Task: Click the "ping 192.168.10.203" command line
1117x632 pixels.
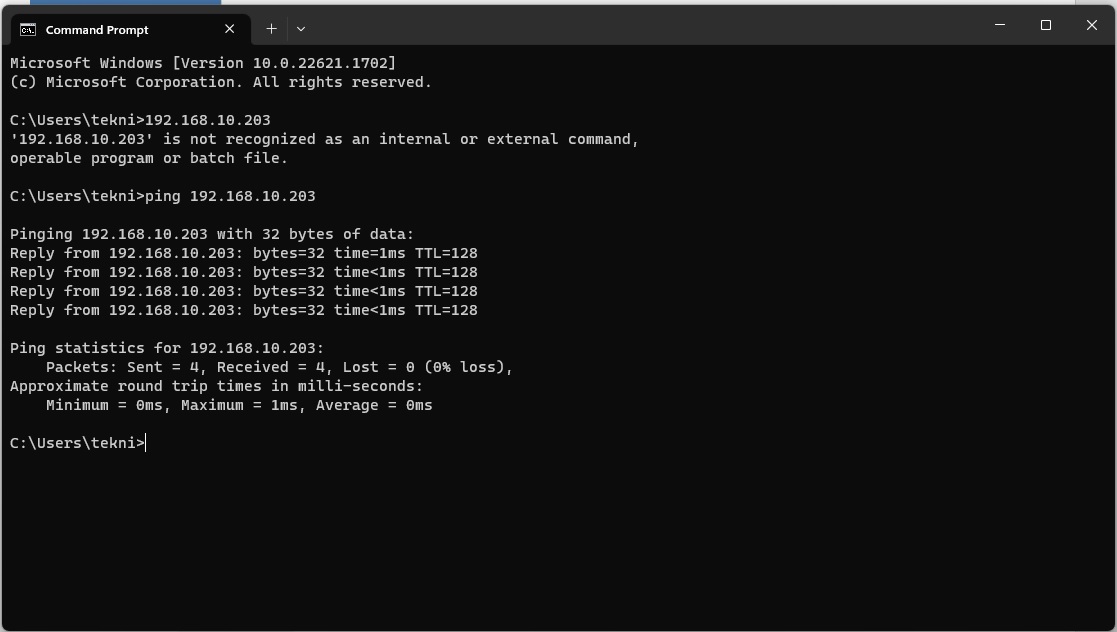Action: coord(230,196)
